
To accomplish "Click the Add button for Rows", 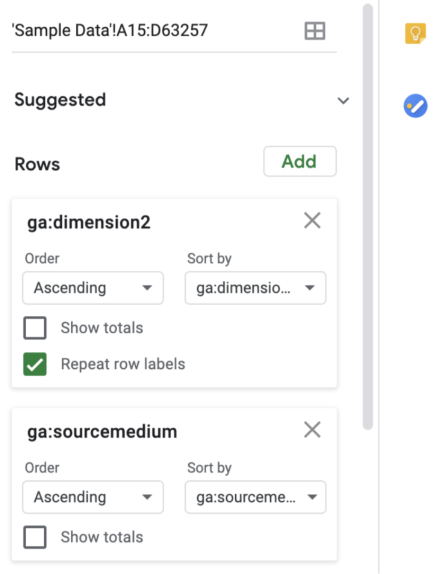I will (x=300, y=161).
